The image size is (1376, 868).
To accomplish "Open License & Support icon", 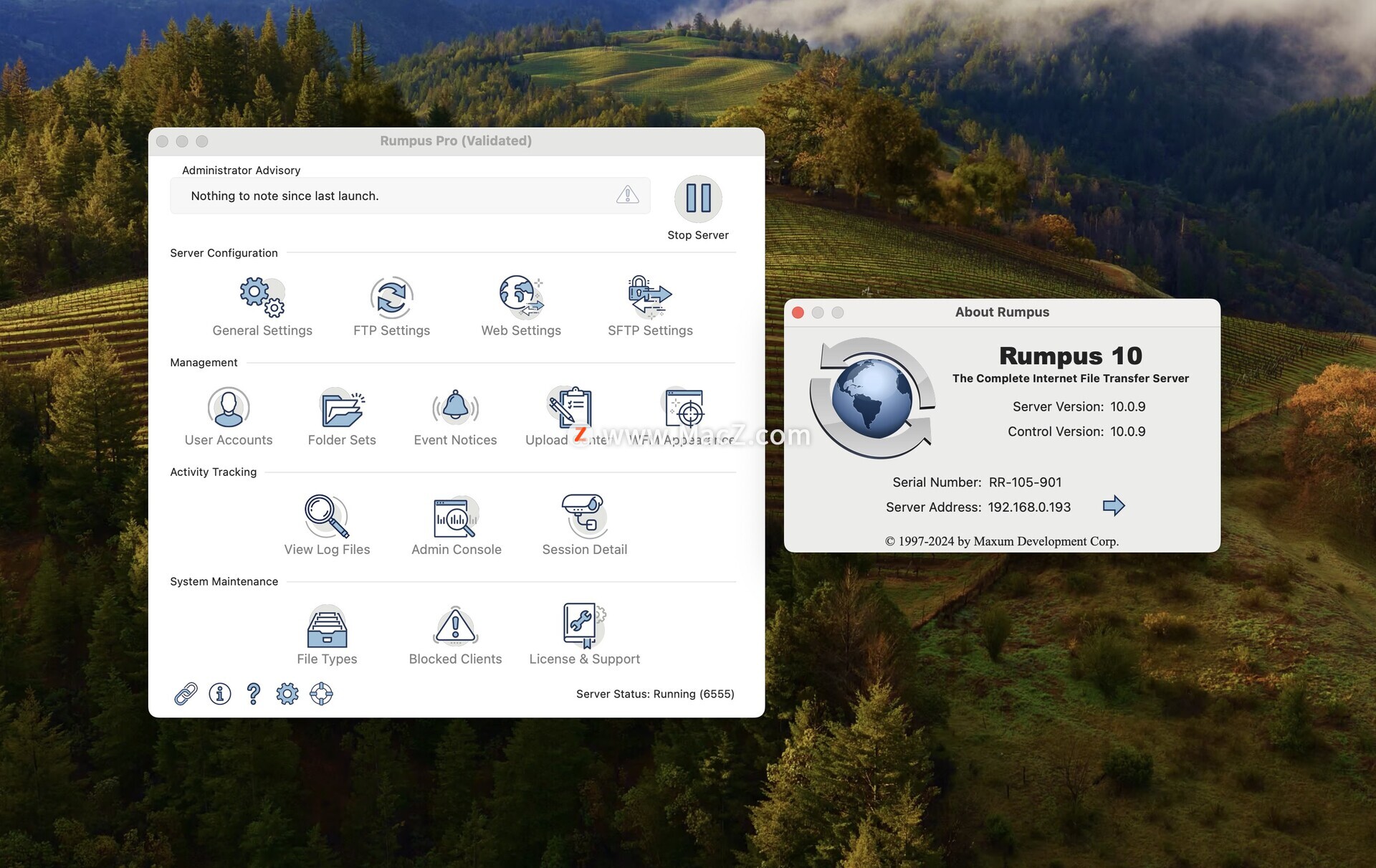I will 584,626.
